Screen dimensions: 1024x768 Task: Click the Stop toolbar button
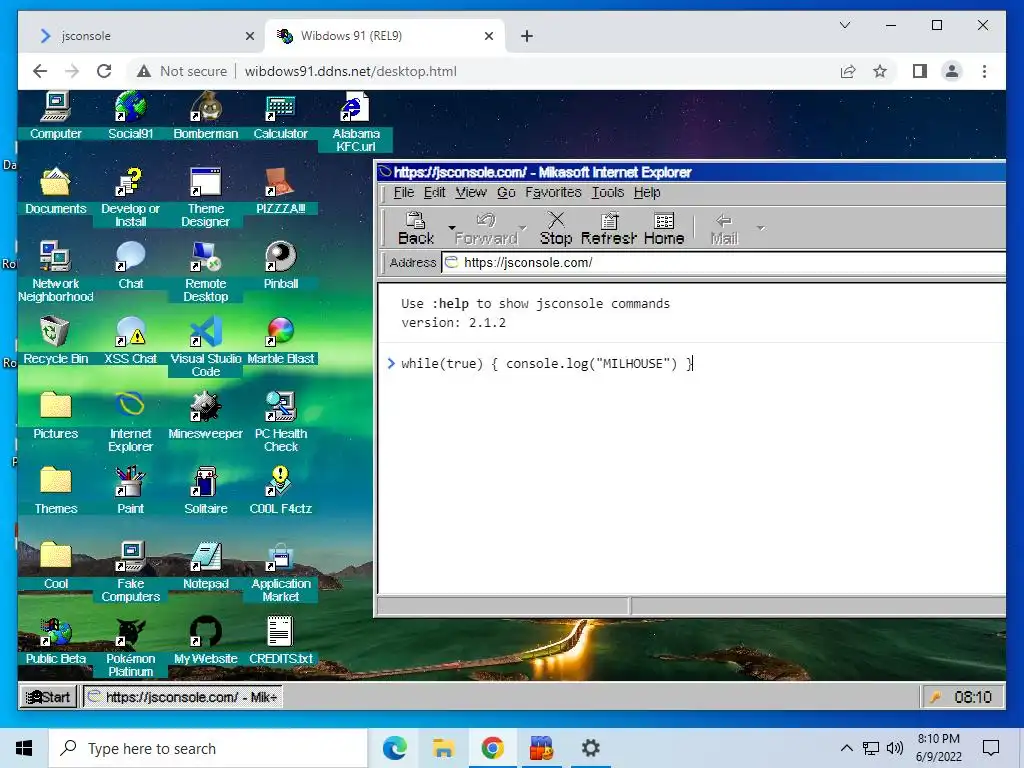556,229
